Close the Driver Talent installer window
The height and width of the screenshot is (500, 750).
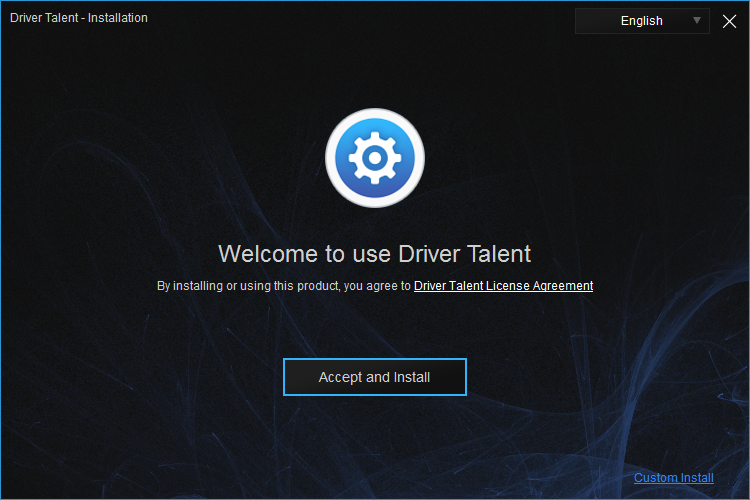(729, 21)
